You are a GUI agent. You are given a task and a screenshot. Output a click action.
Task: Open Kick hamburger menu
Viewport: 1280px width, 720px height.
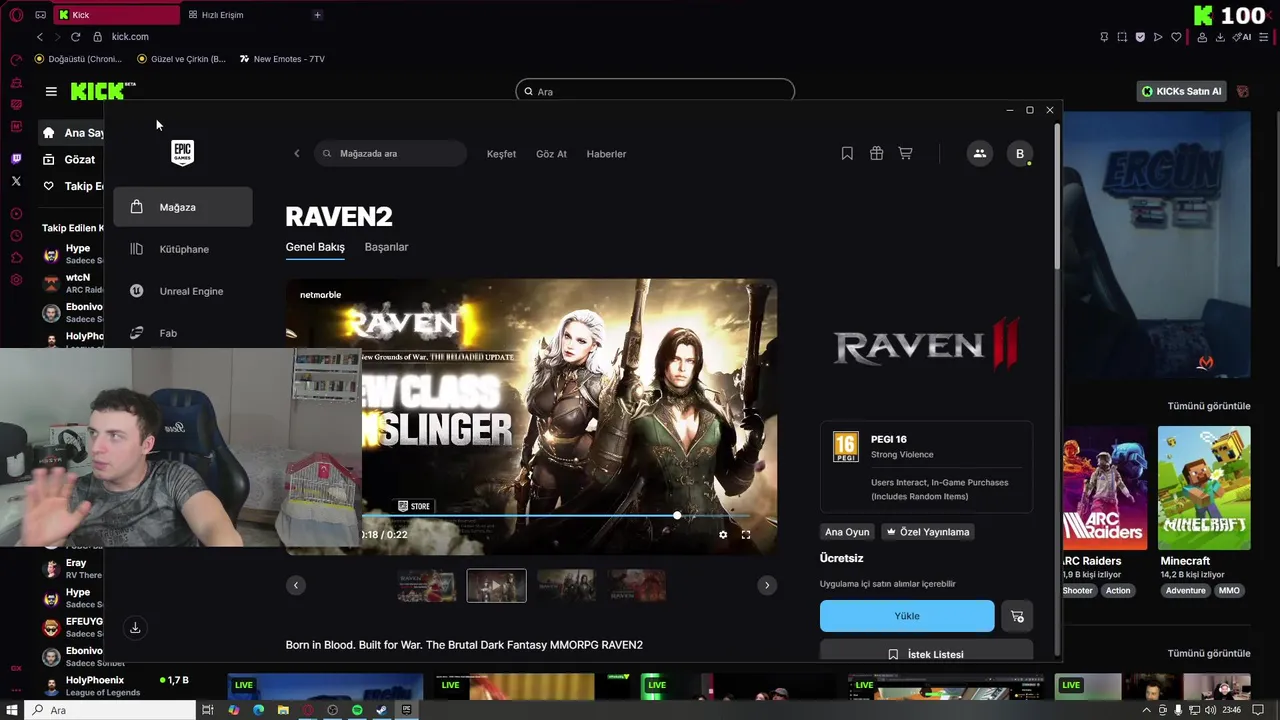tap(51, 91)
